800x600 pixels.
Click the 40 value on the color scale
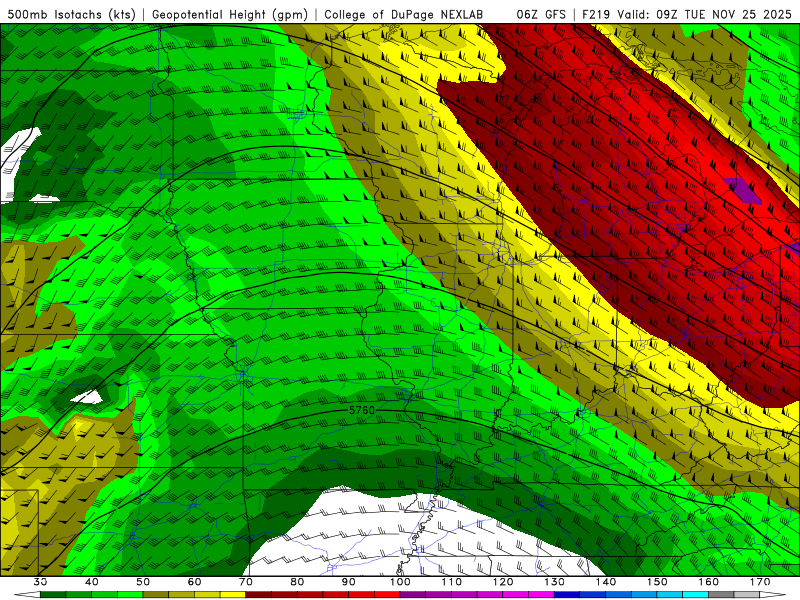(92, 582)
